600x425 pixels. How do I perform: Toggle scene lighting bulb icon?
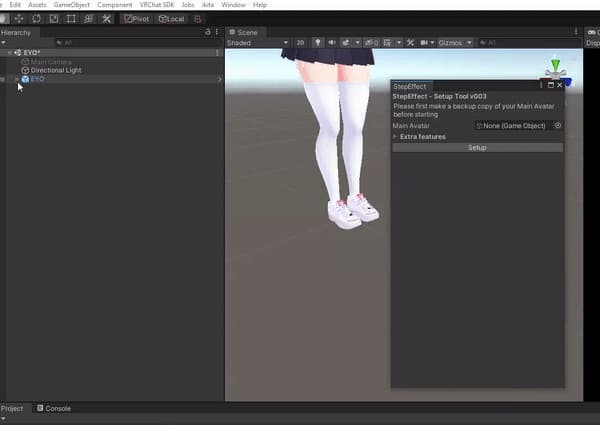pyautogui.click(x=318, y=43)
